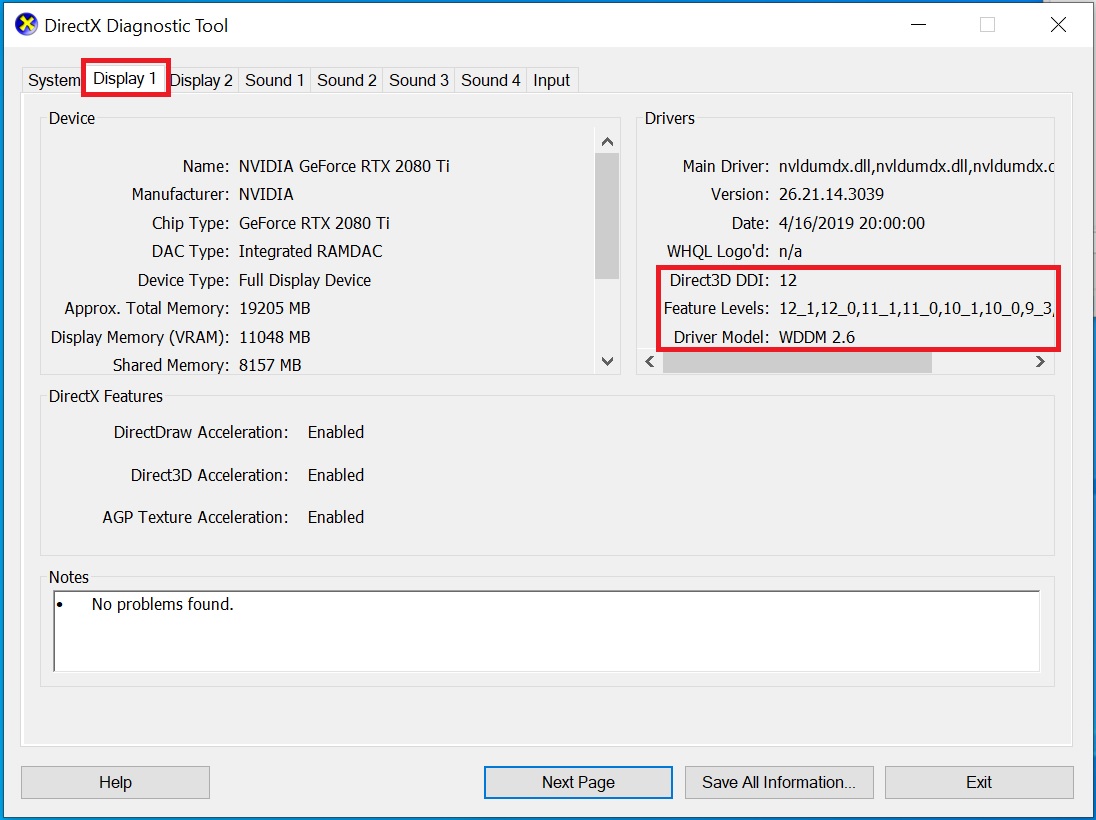Click DirectDraw Acceleration 'Enabled' value

tap(336, 432)
